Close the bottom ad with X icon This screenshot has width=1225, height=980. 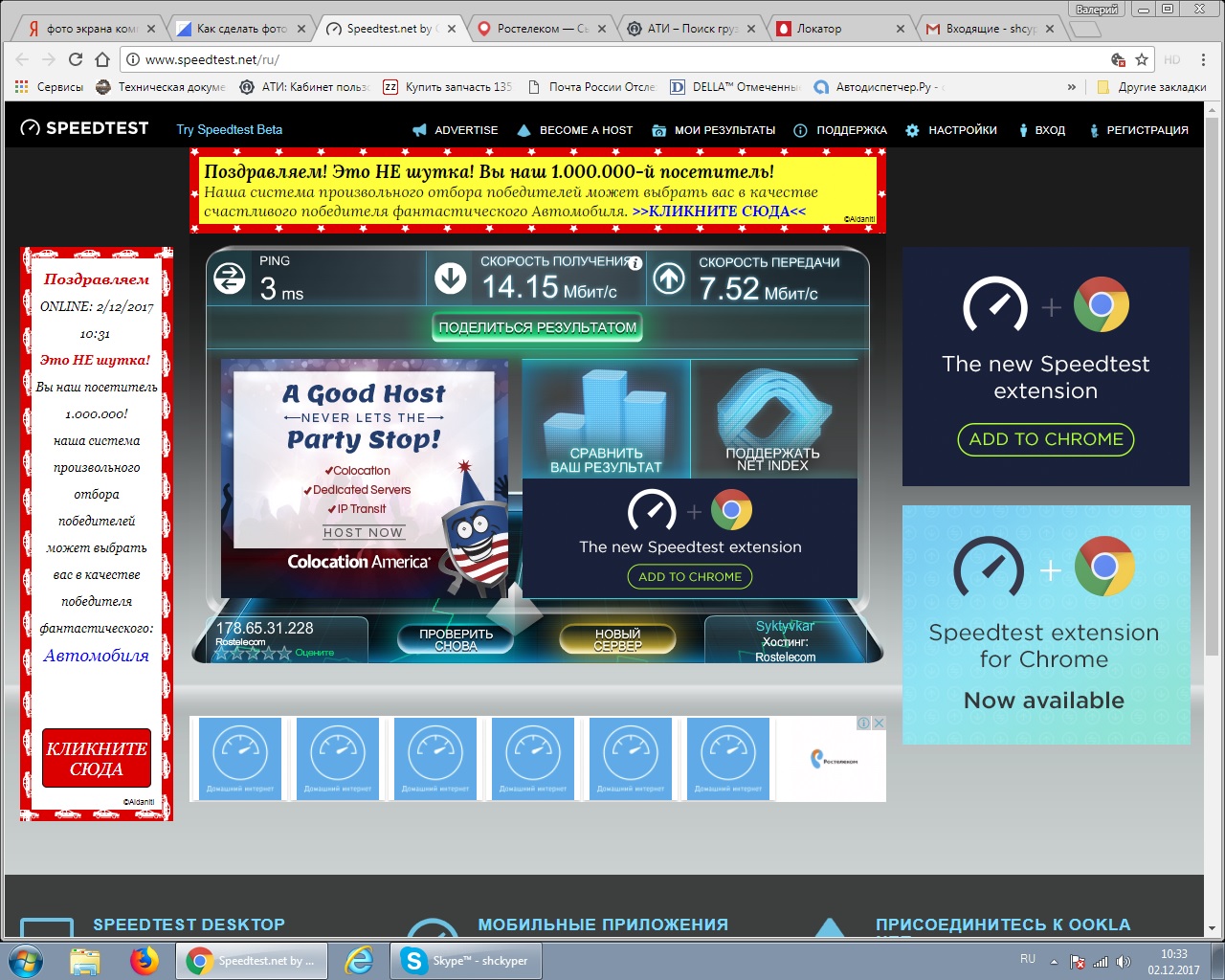click(879, 724)
